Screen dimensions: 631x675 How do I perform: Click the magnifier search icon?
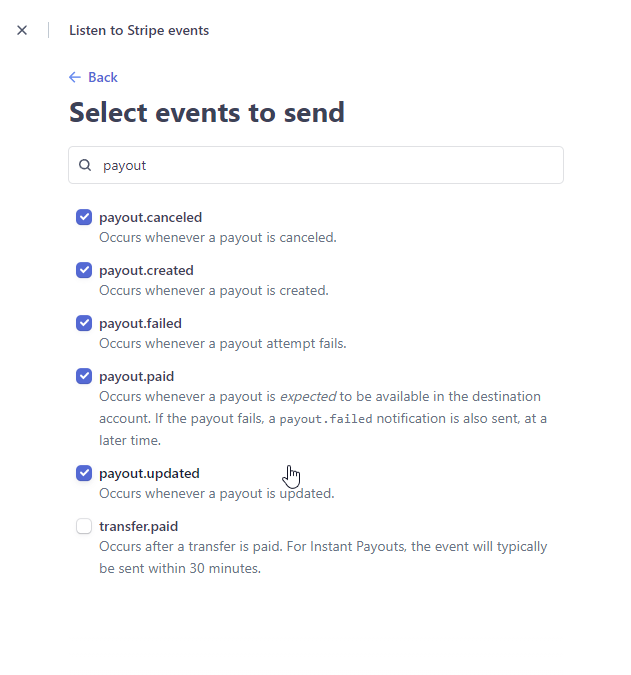coord(85,165)
